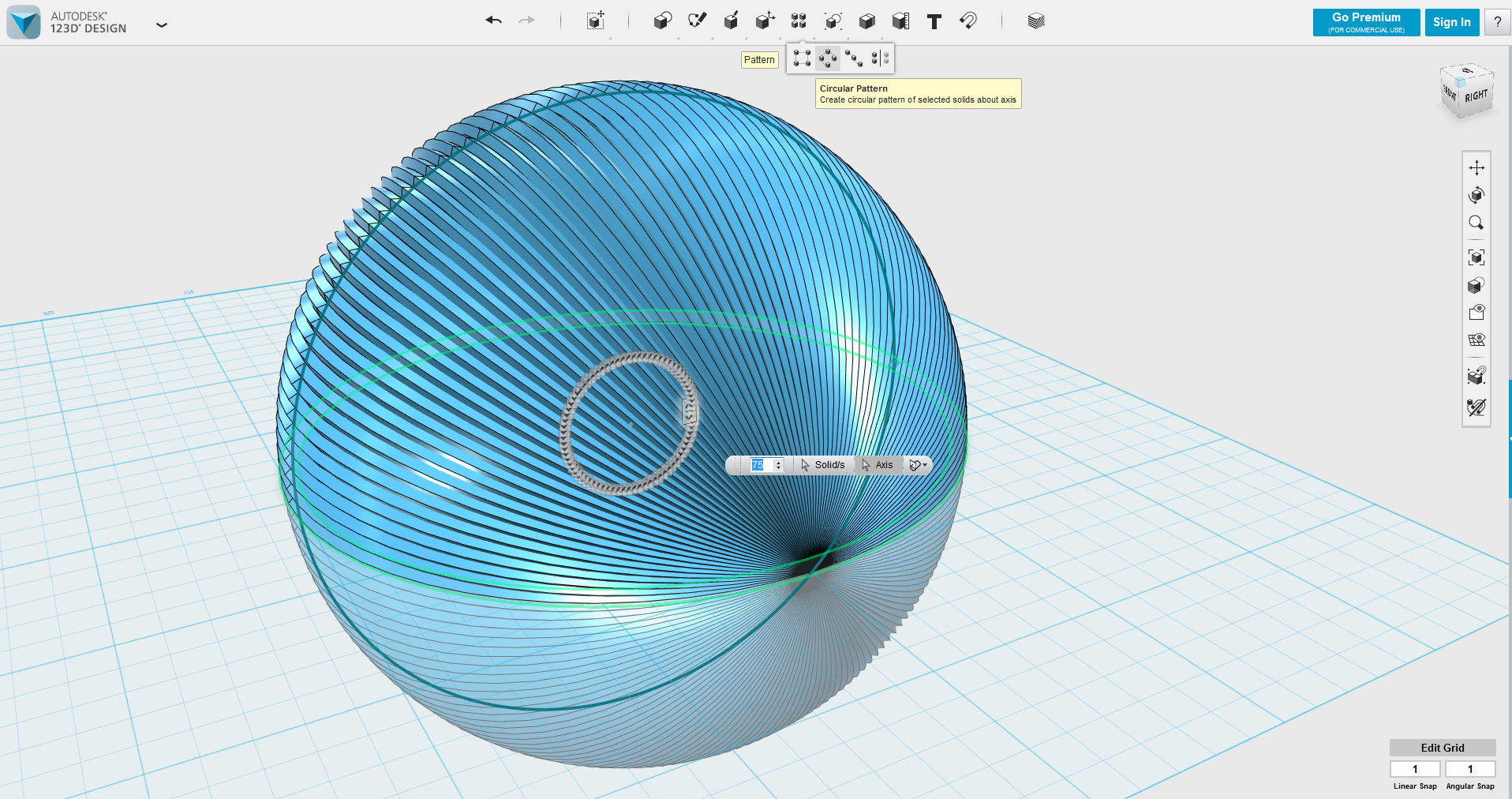Click the Solid/s selection button

pyautogui.click(x=822, y=465)
